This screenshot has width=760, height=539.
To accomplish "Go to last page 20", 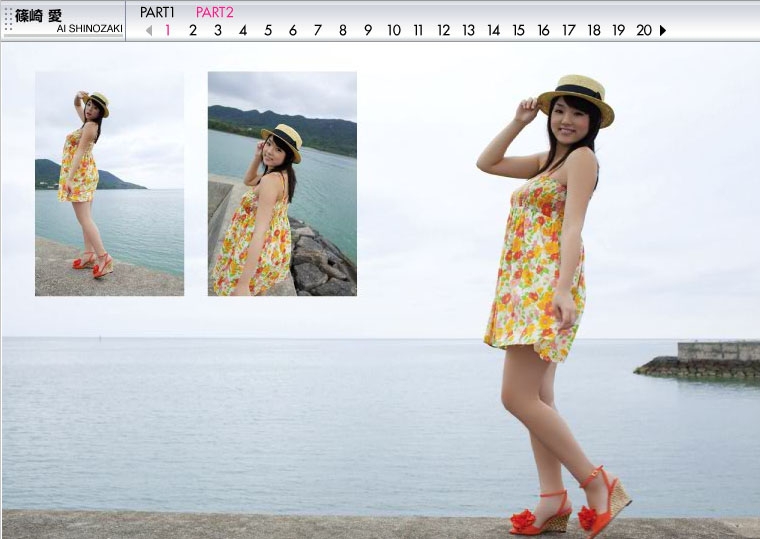I will pyautogui.click(x=644, y=30).
